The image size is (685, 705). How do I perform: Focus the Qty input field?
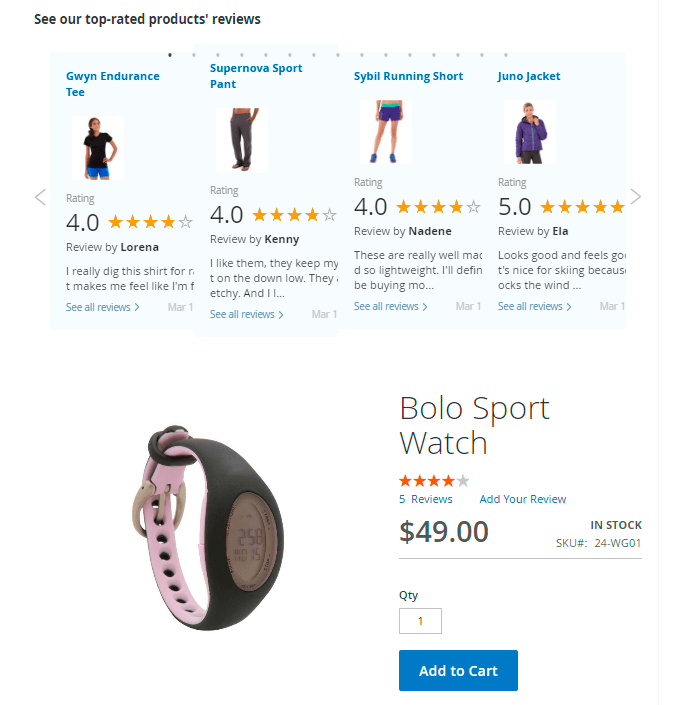pos(420,621)
